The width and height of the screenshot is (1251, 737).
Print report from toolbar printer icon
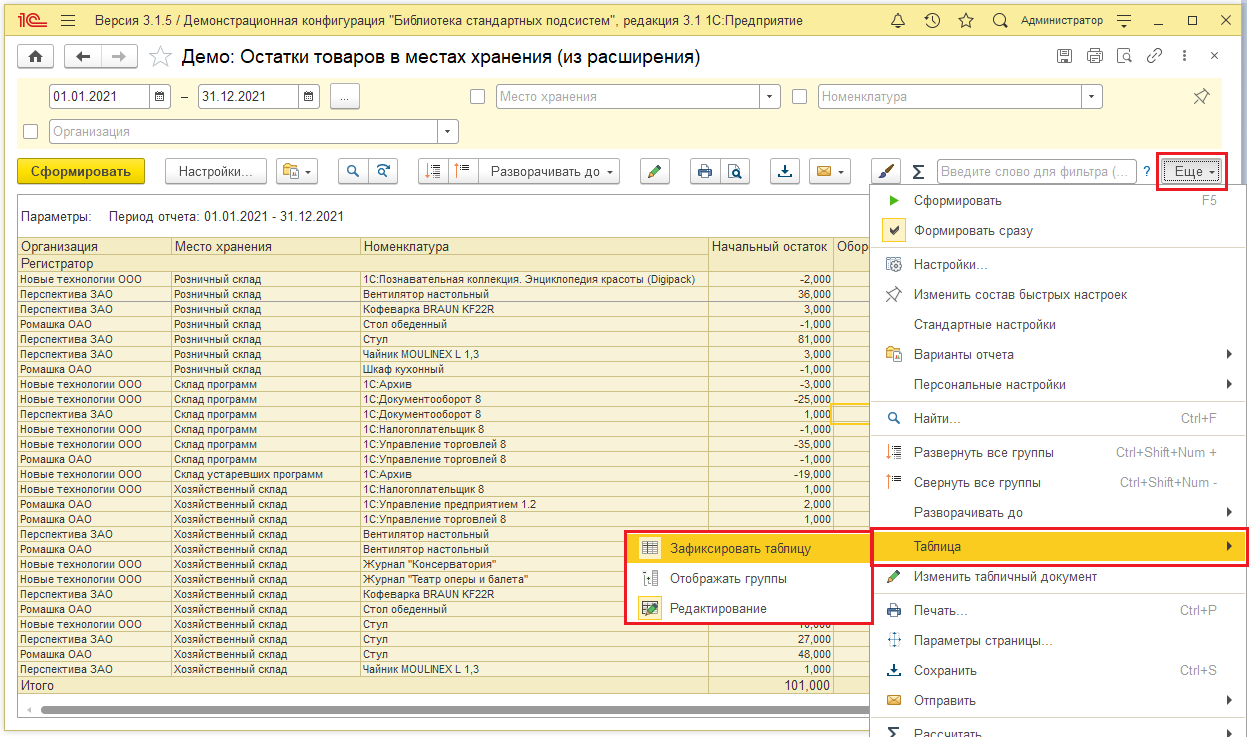click(705, 172)
